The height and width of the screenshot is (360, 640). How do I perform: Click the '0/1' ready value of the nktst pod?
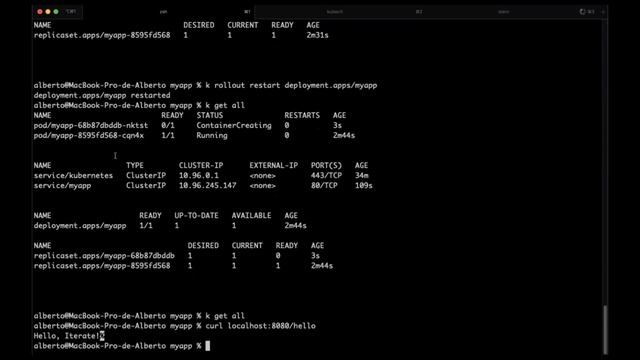click(168, 125)
